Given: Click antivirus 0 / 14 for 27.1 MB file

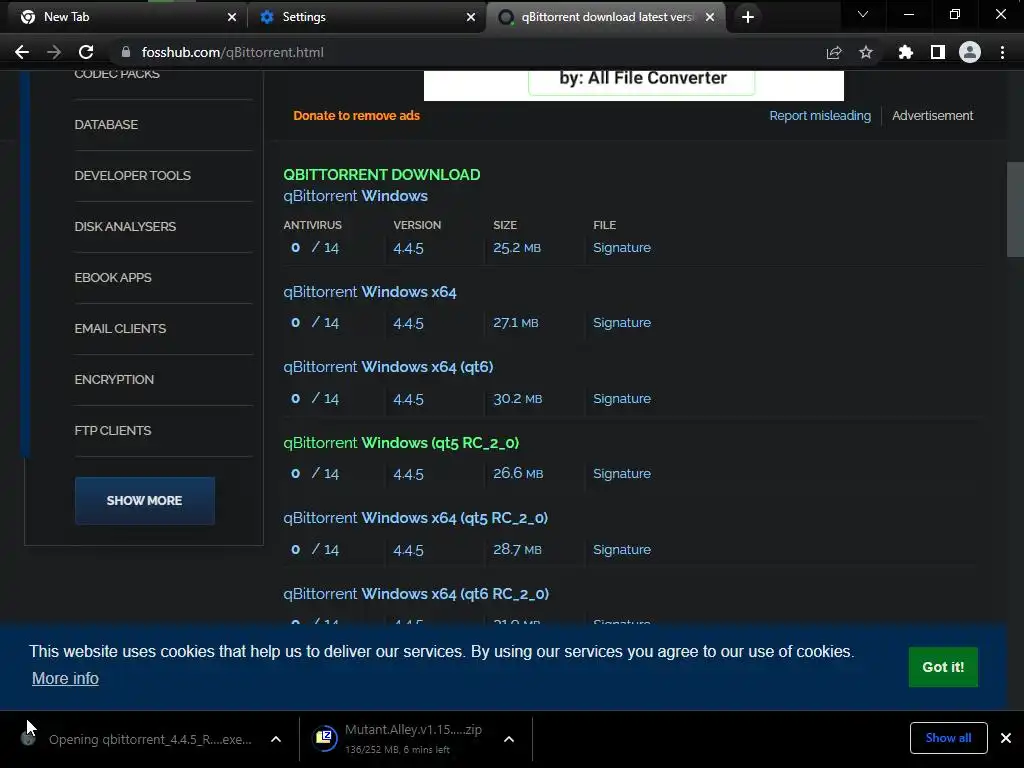Looking at the screenshot, I should [315, 323].
